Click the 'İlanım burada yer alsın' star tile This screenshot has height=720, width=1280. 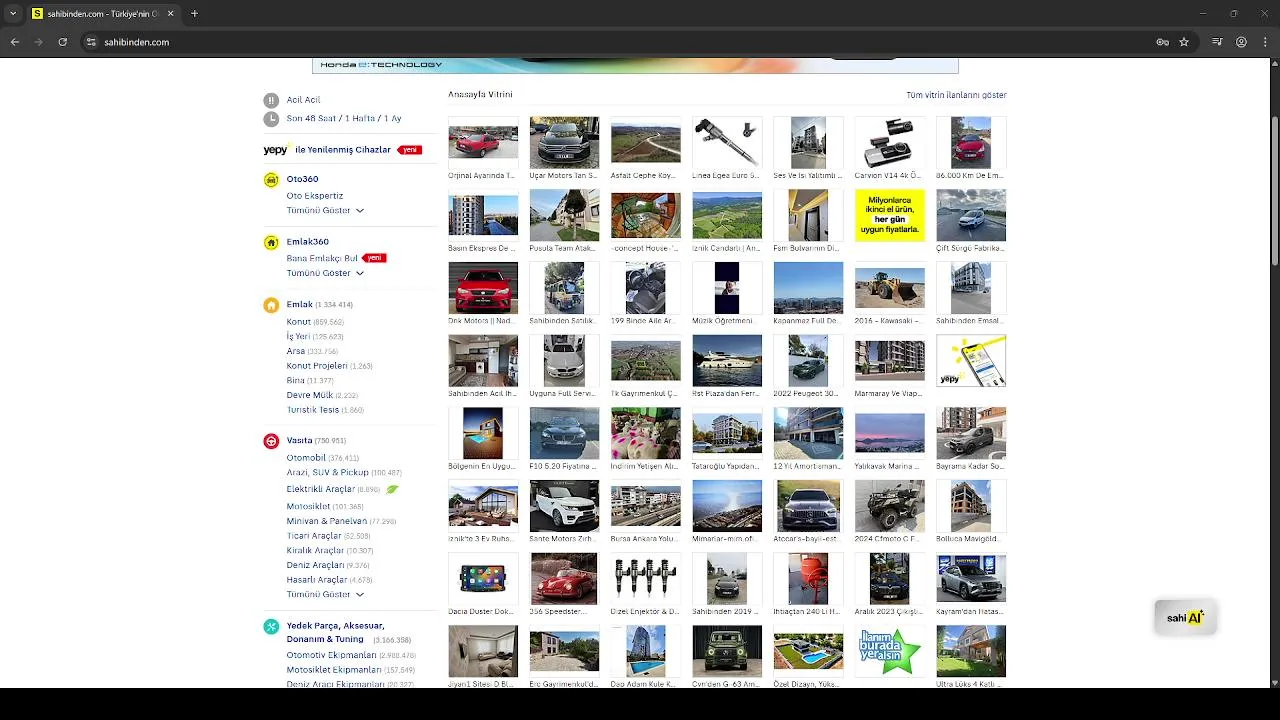pyautogui.click(x=889, y=651)
